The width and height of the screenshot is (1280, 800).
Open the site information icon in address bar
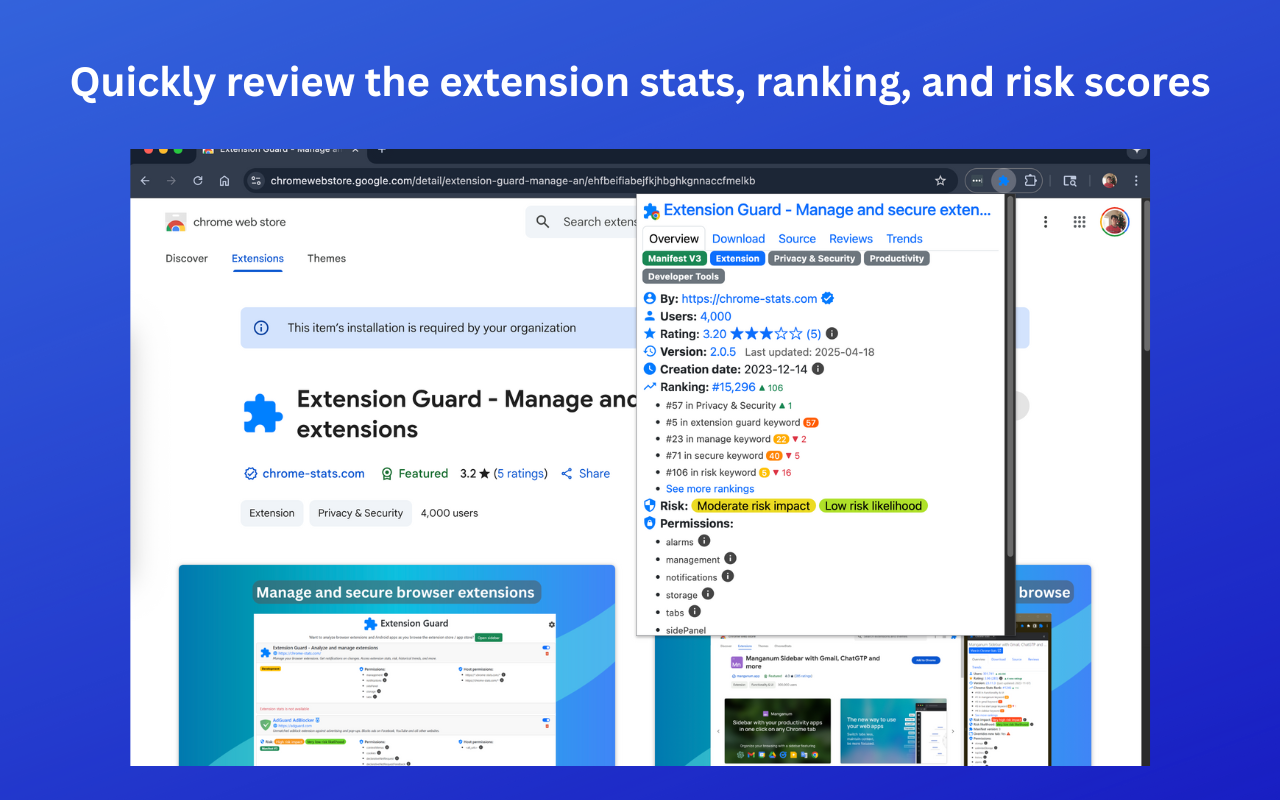pos(256,181)
